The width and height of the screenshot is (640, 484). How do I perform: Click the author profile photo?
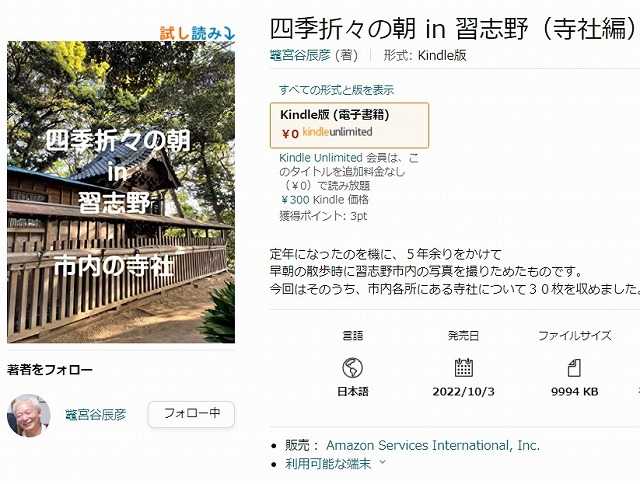coord(29,415)
